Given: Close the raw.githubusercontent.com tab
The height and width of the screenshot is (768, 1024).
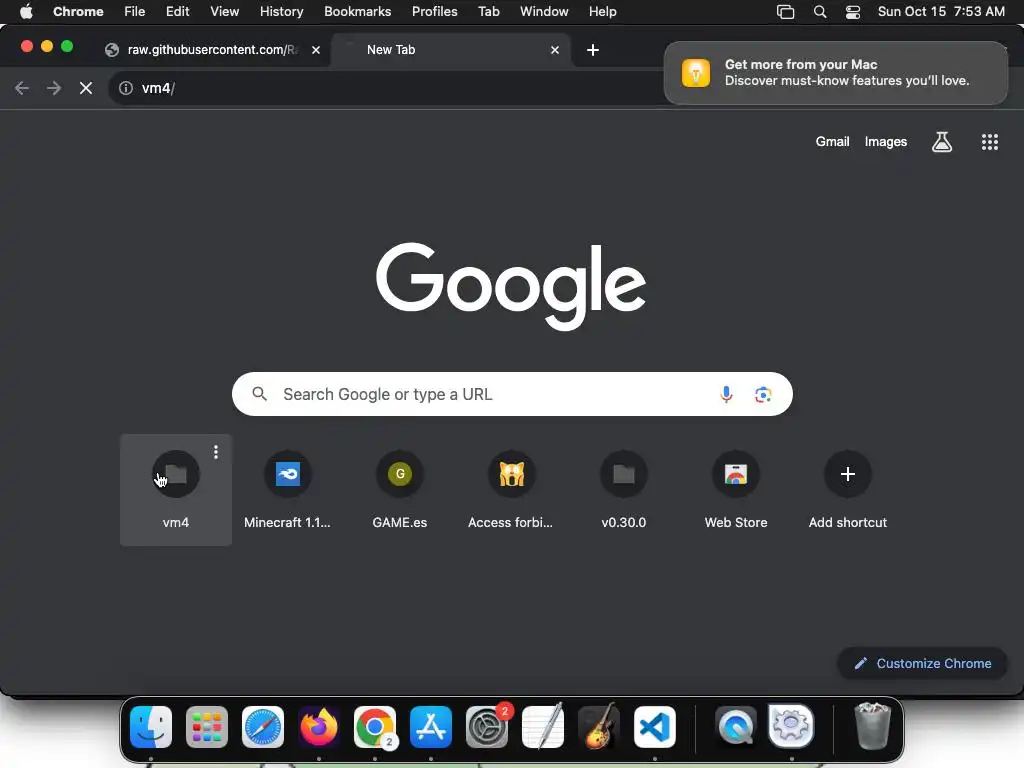Looking at the screenshot, I should pos(316,50).
